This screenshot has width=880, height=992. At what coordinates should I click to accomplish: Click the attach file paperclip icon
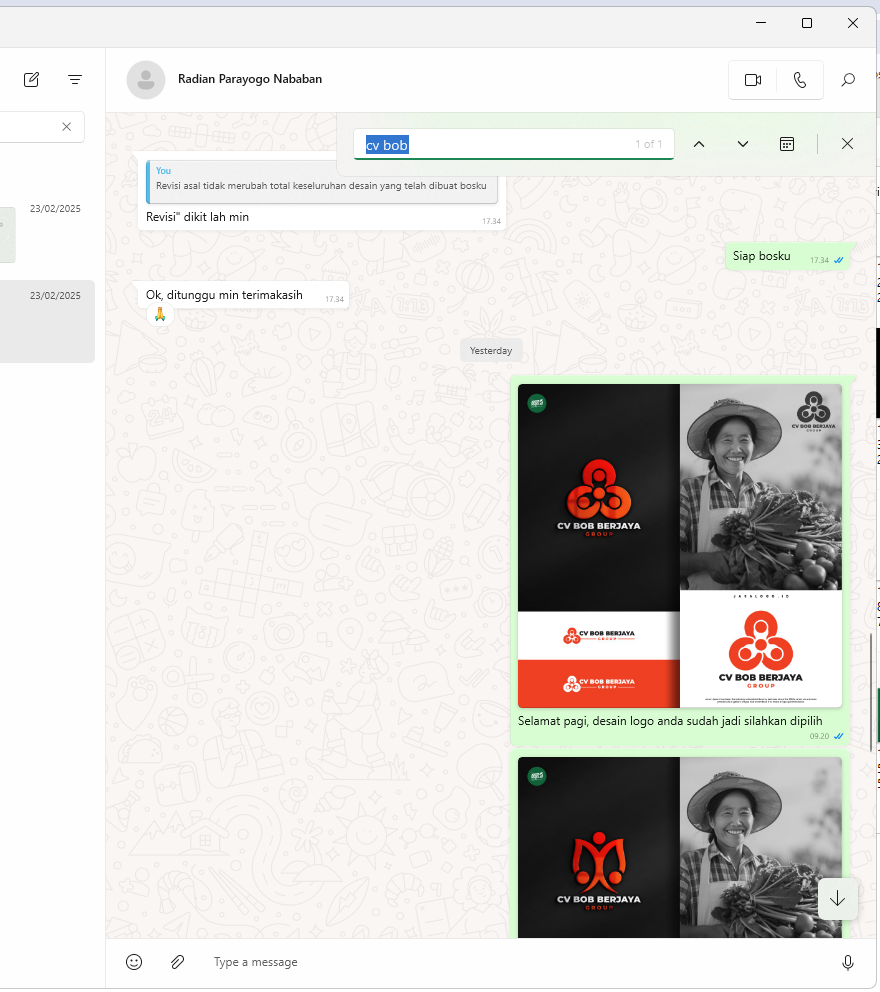coord(177,962)
